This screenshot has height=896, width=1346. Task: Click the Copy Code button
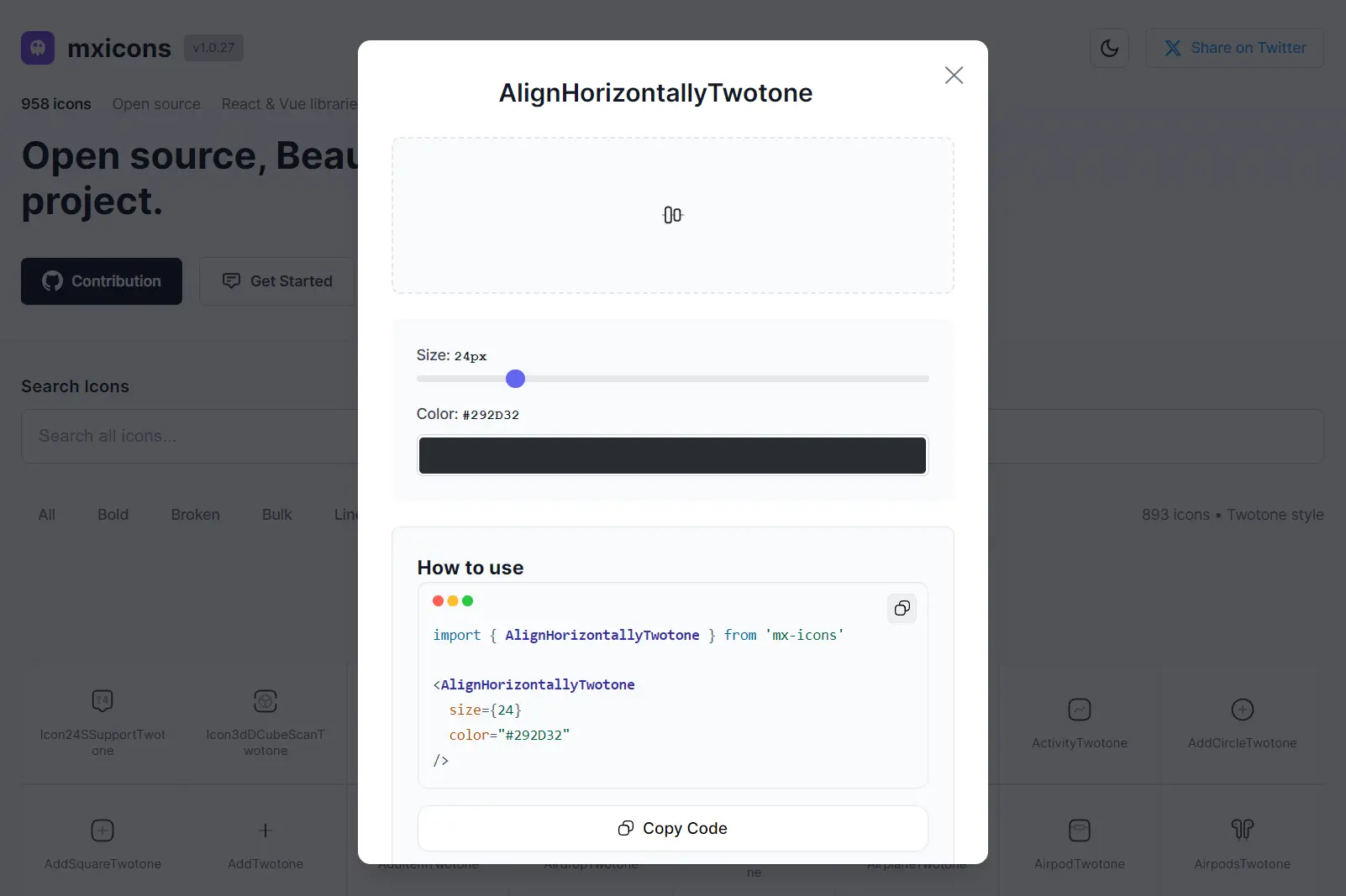tap(672, 828)
